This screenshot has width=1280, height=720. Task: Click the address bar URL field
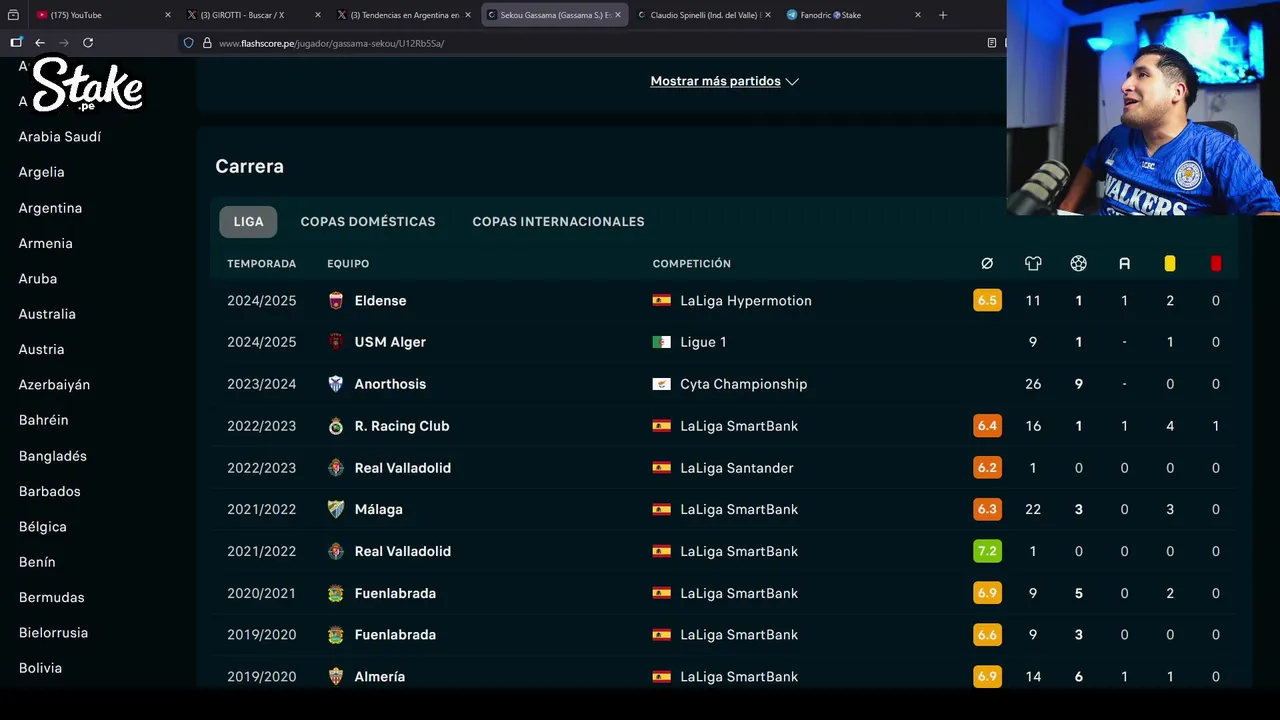pos(590,43)
